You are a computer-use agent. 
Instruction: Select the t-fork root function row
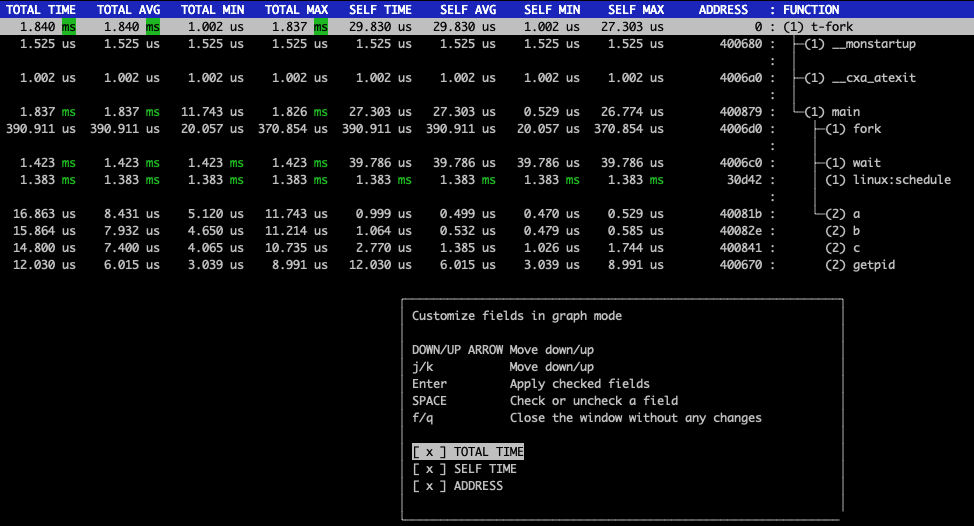pos(487,27)
